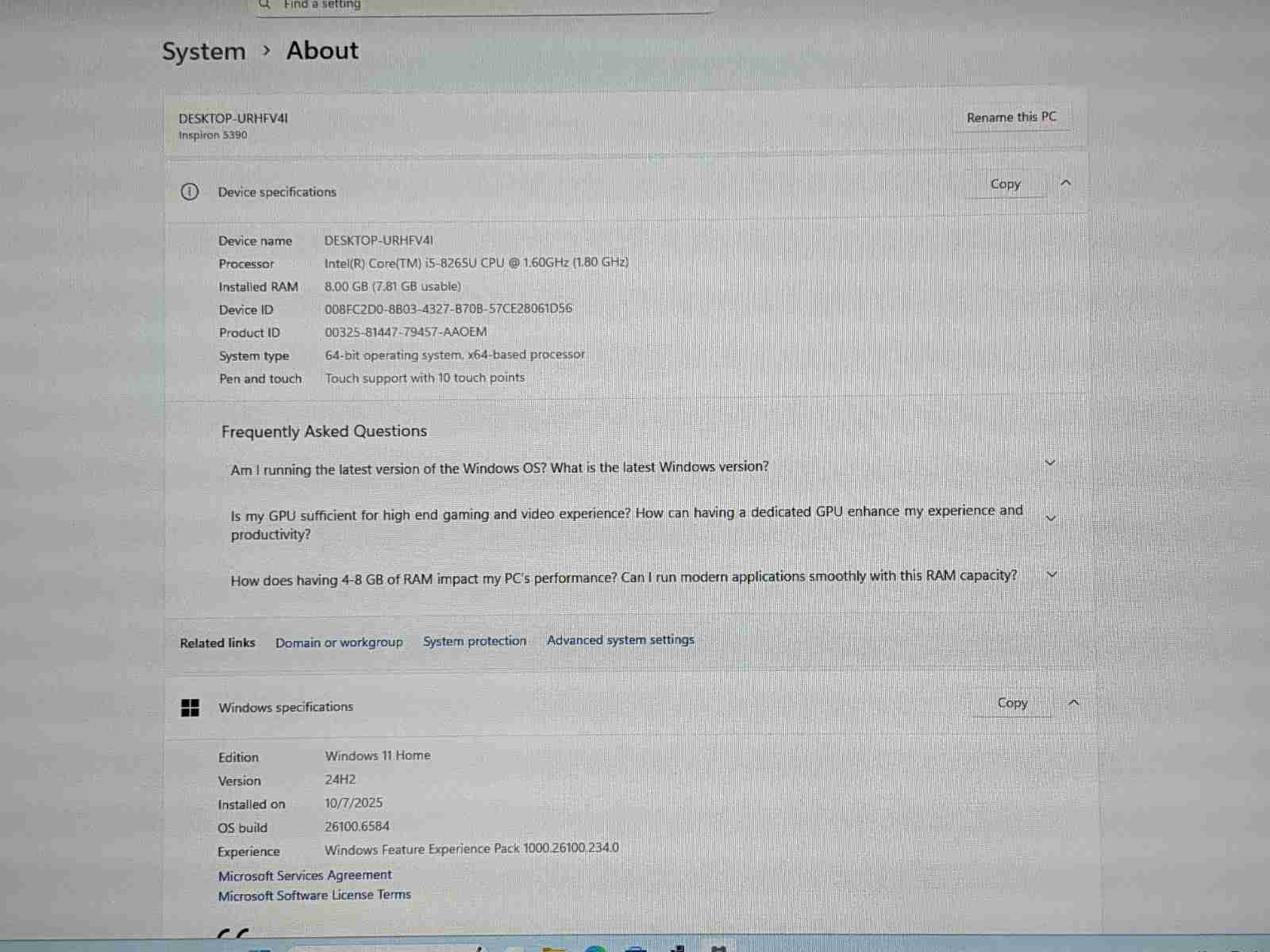The image size is (1270, 952).
Task: Expand the 4-8 GB RAM FAQ question
Action: [x=1052, y=574]
